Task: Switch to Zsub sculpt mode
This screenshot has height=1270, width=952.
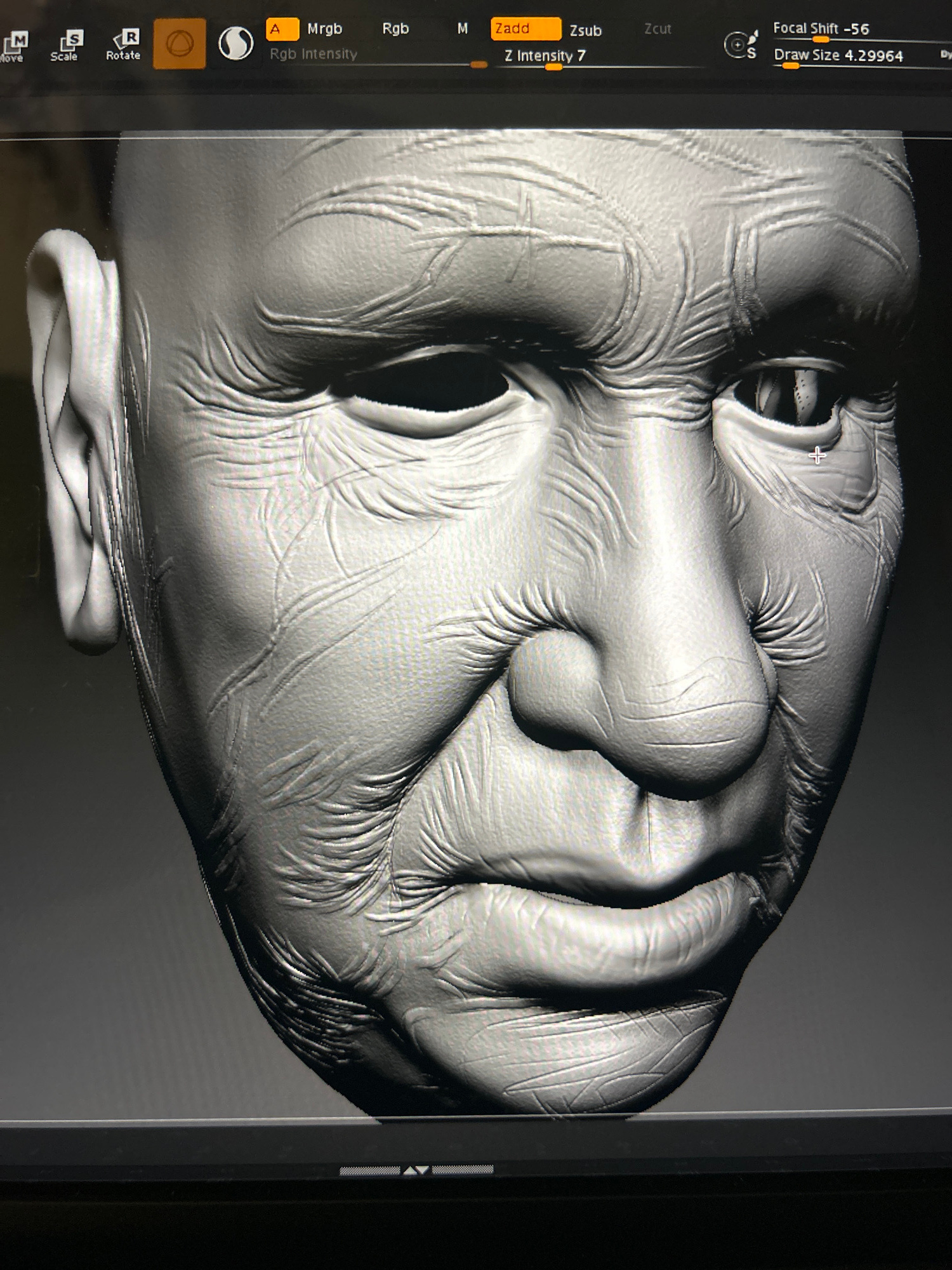Action: point(585,30)
